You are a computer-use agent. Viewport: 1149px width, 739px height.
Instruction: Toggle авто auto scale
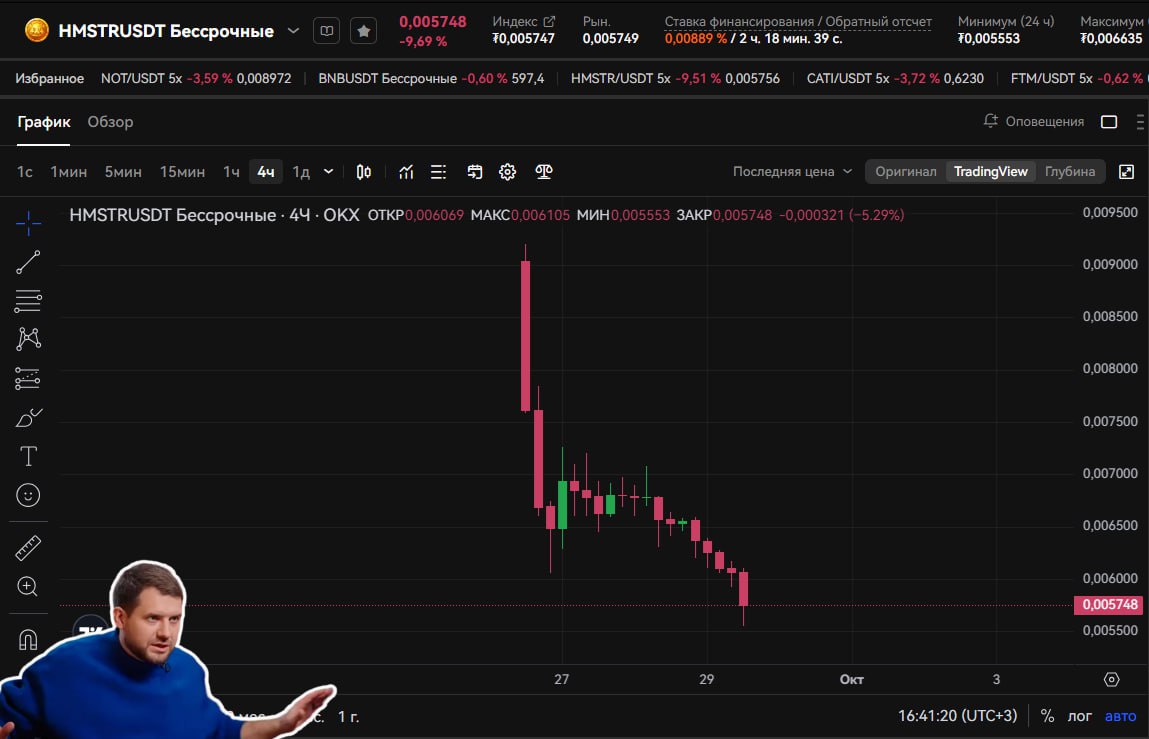tap(1120, 716)
